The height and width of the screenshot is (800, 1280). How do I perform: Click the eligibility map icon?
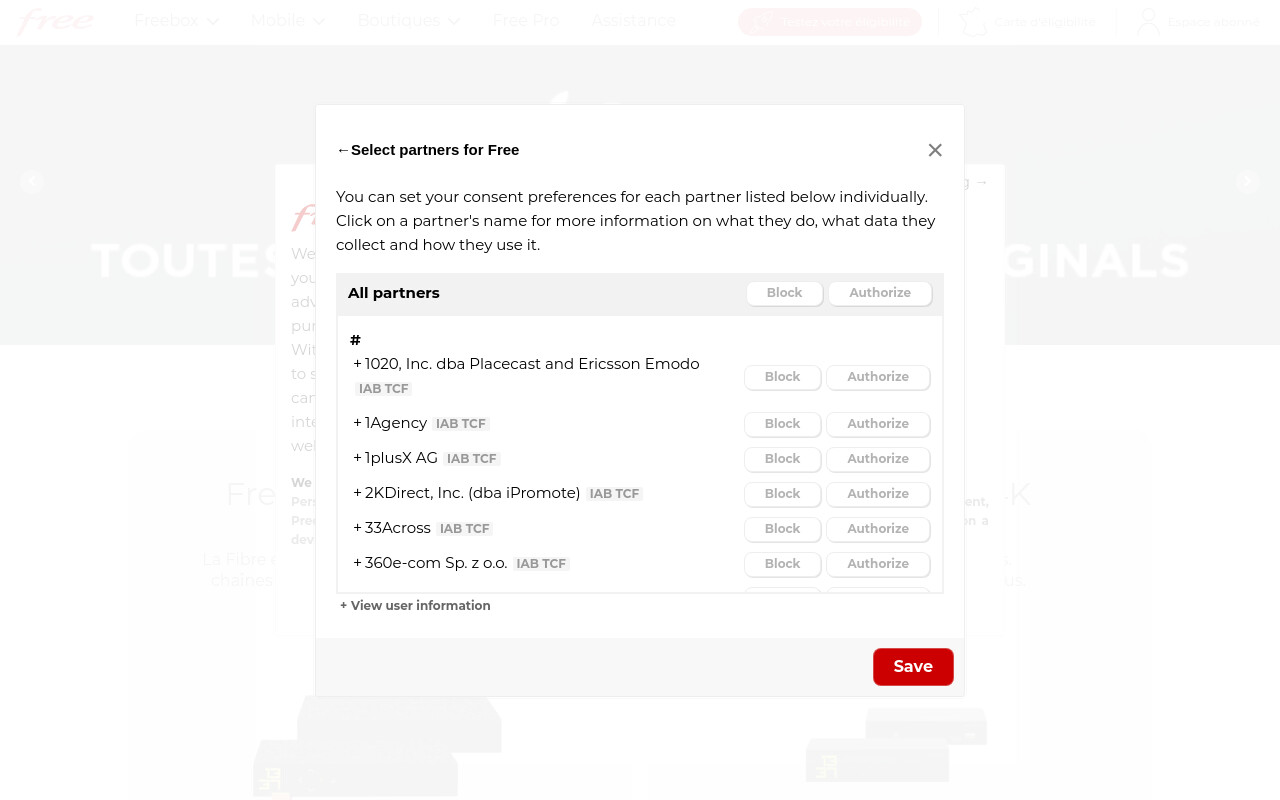pos(973,21)
